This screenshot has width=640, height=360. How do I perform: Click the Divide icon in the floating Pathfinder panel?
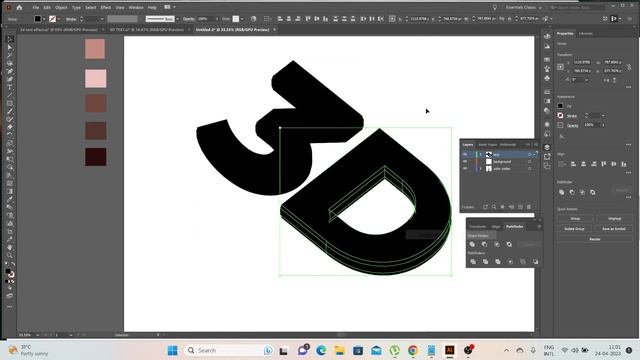tap(473, 262)
